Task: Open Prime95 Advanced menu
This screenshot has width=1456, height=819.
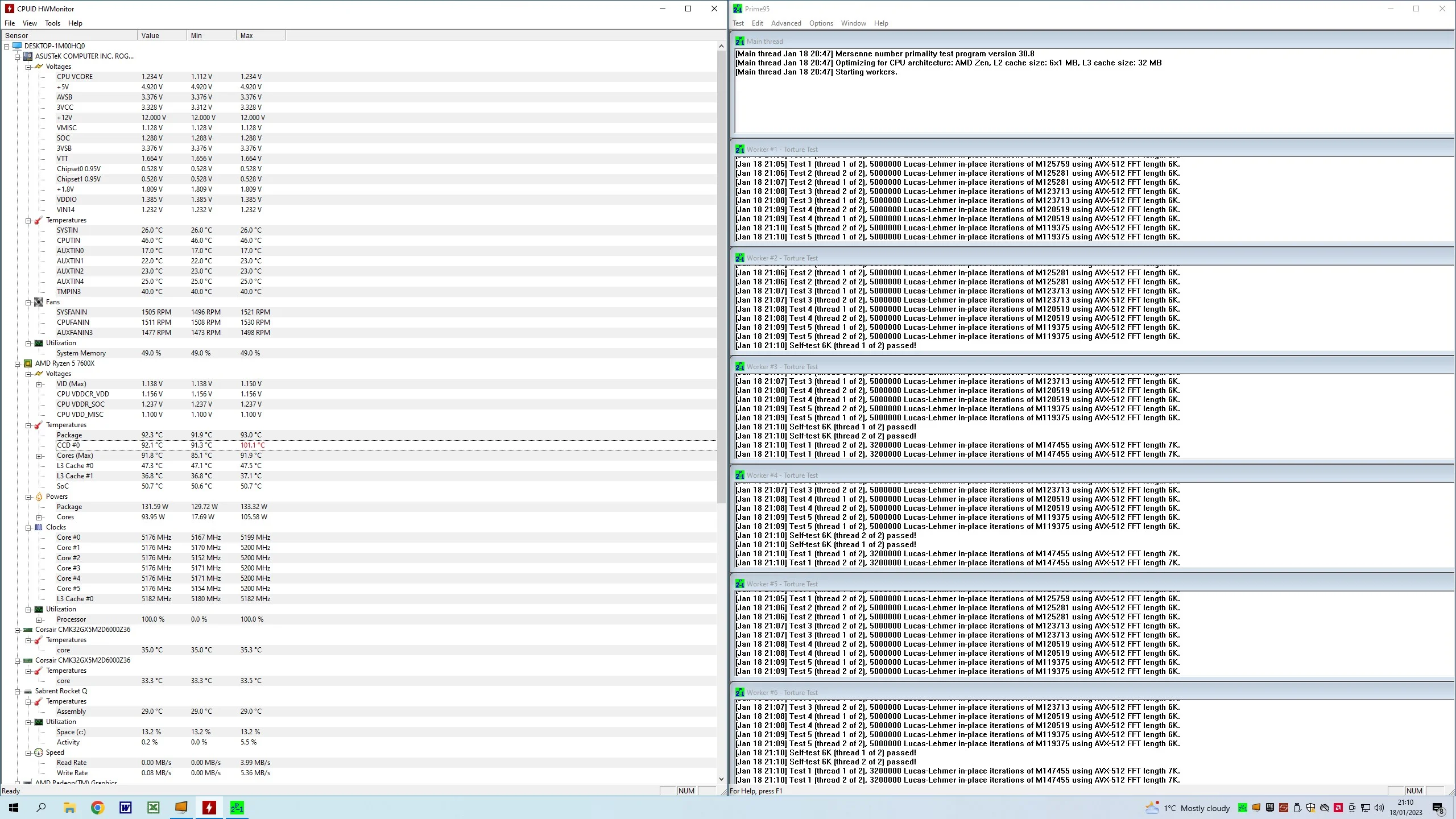Action: pyautogui.click(x=786, y=23)
